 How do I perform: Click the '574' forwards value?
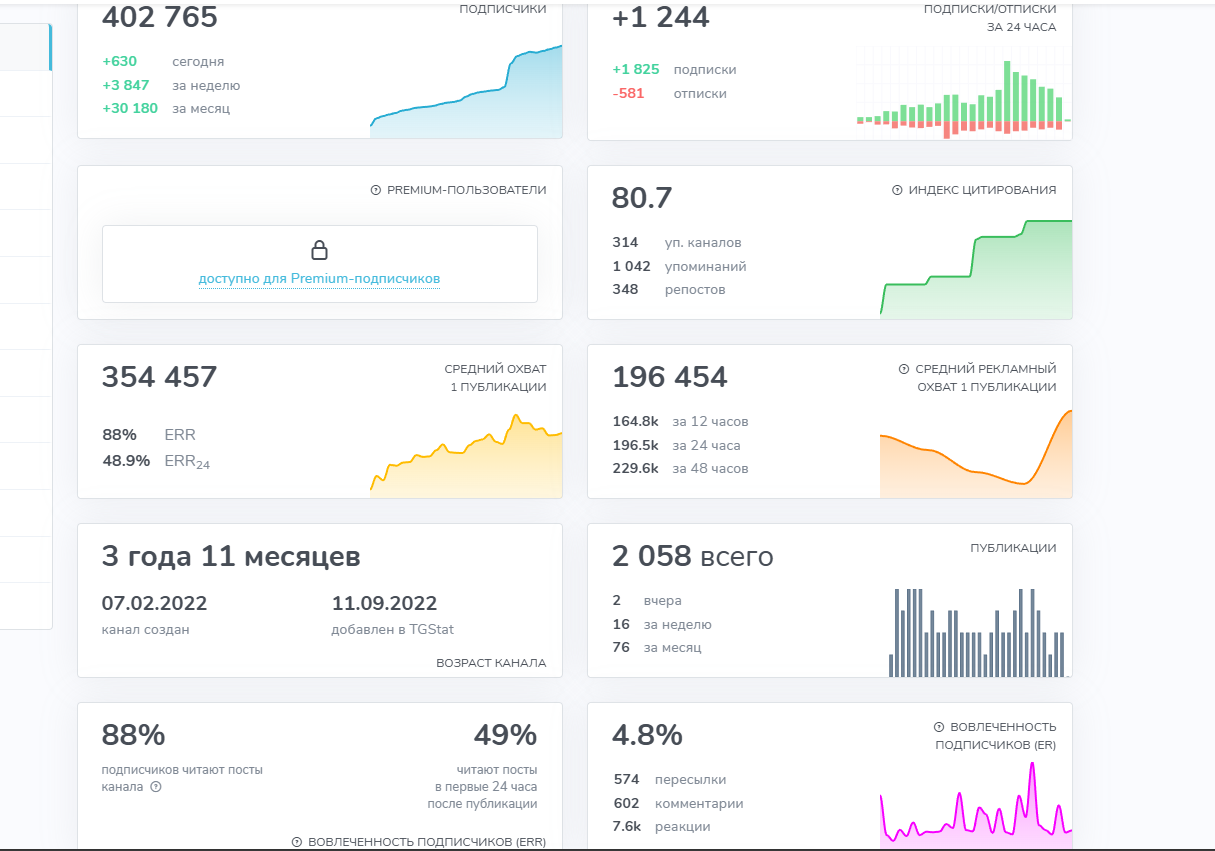coord(626,780)
